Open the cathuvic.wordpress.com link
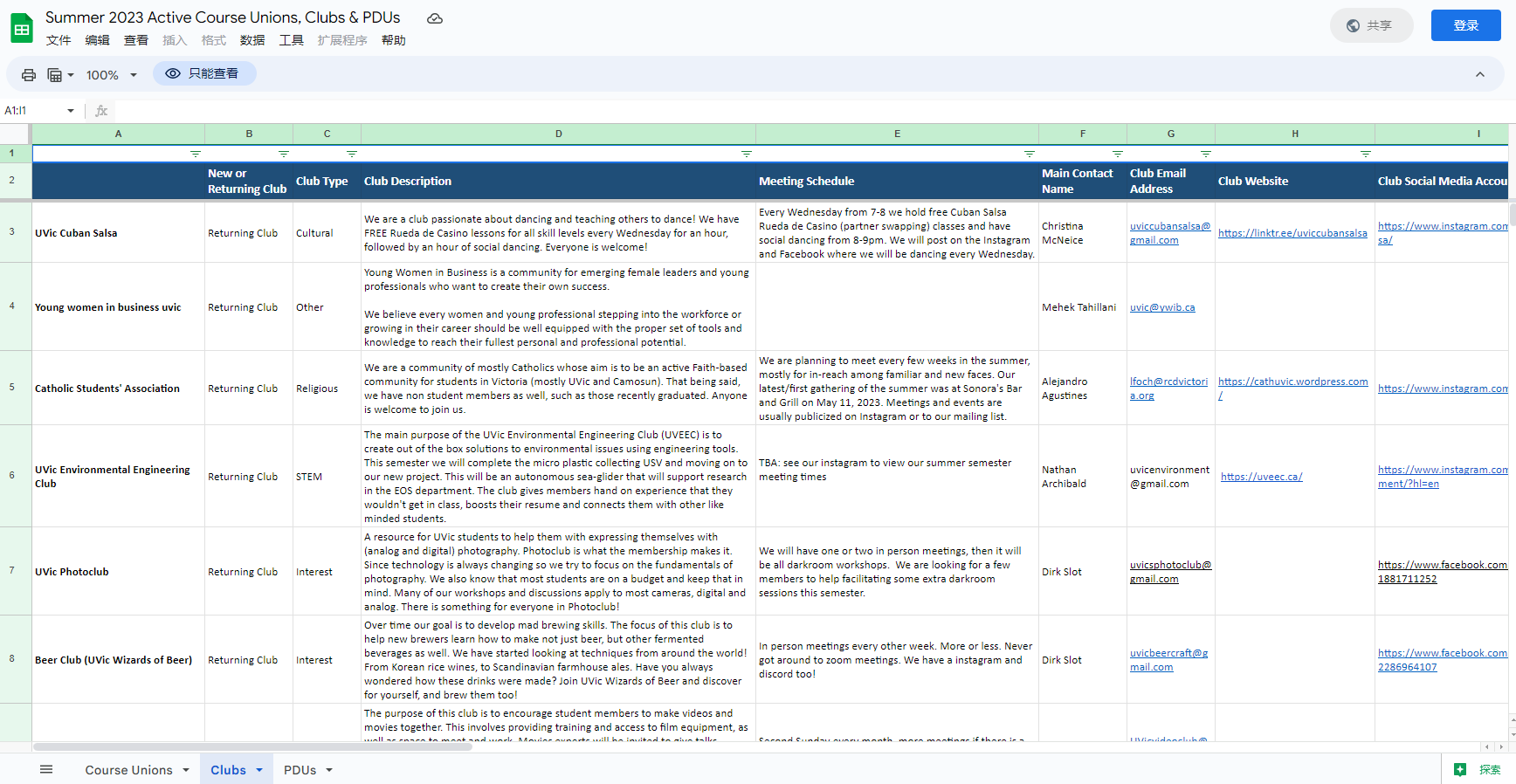Viewport: 1516px width, 784px height. pyautogui.click(x=1292, y=389)
